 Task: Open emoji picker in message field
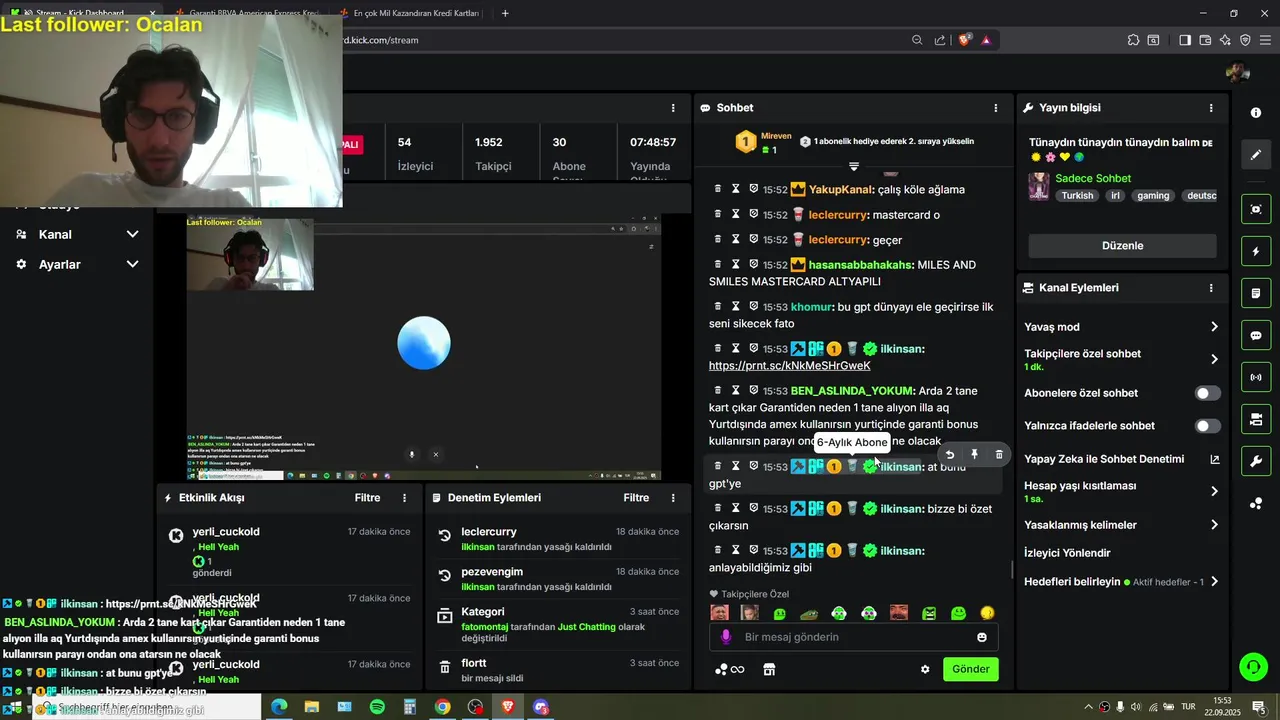[x=982, y=637]
